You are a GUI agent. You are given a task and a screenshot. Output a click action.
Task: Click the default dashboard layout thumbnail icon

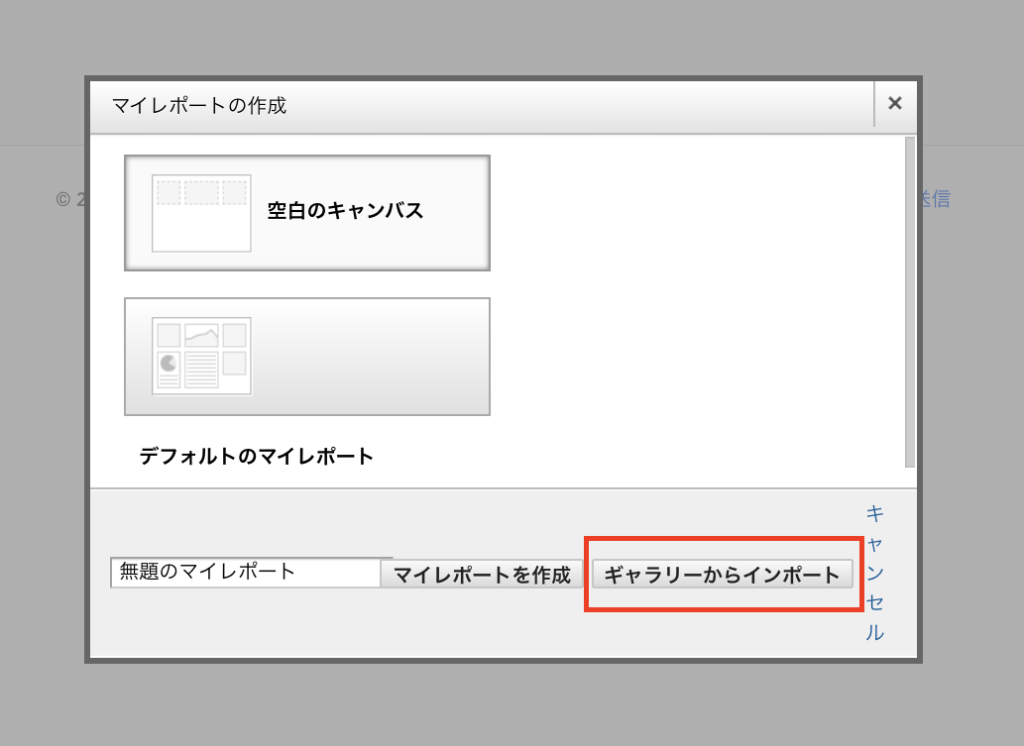click(201, 356)
